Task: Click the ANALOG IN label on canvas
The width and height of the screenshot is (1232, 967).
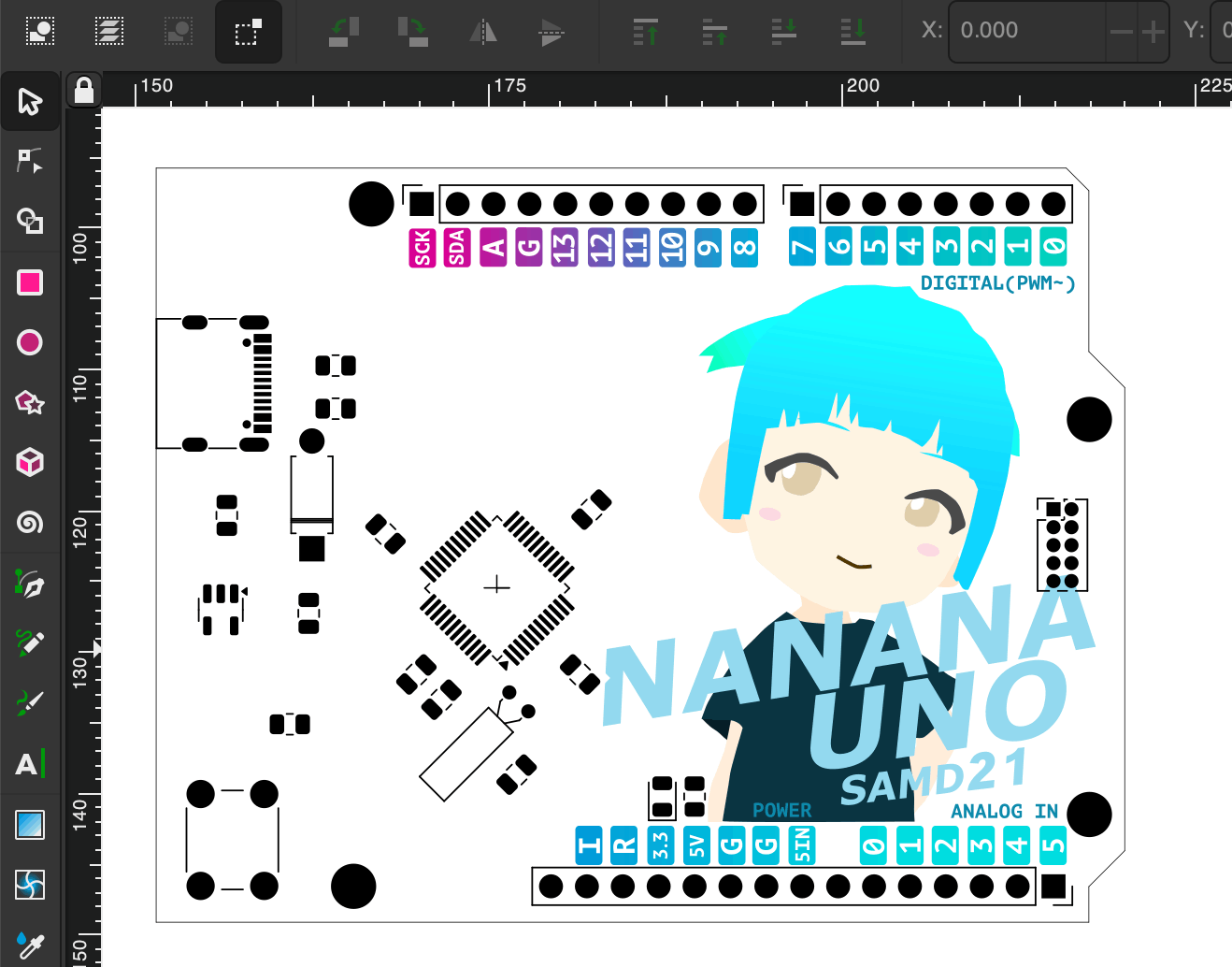Action: pos(1004,811)
